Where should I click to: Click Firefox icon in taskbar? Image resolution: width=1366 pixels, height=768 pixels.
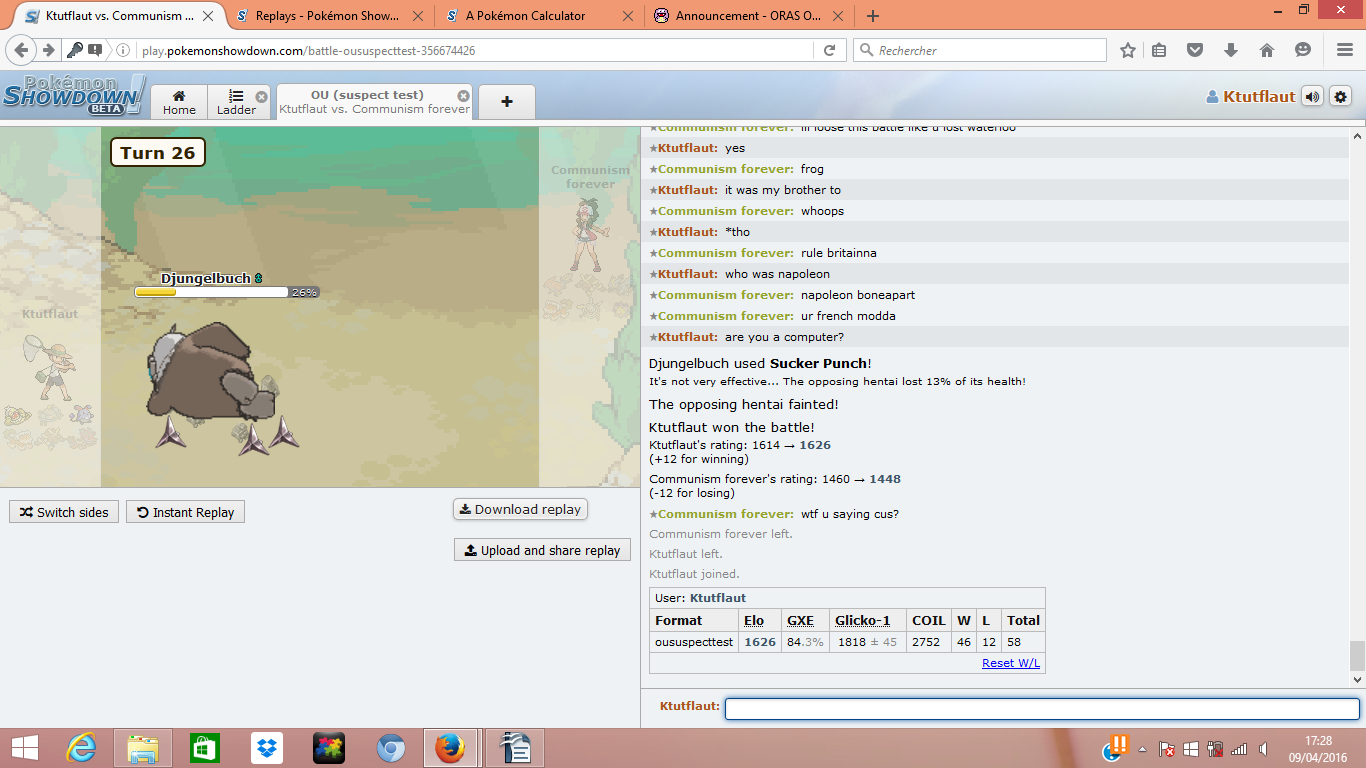click(450, 748)
